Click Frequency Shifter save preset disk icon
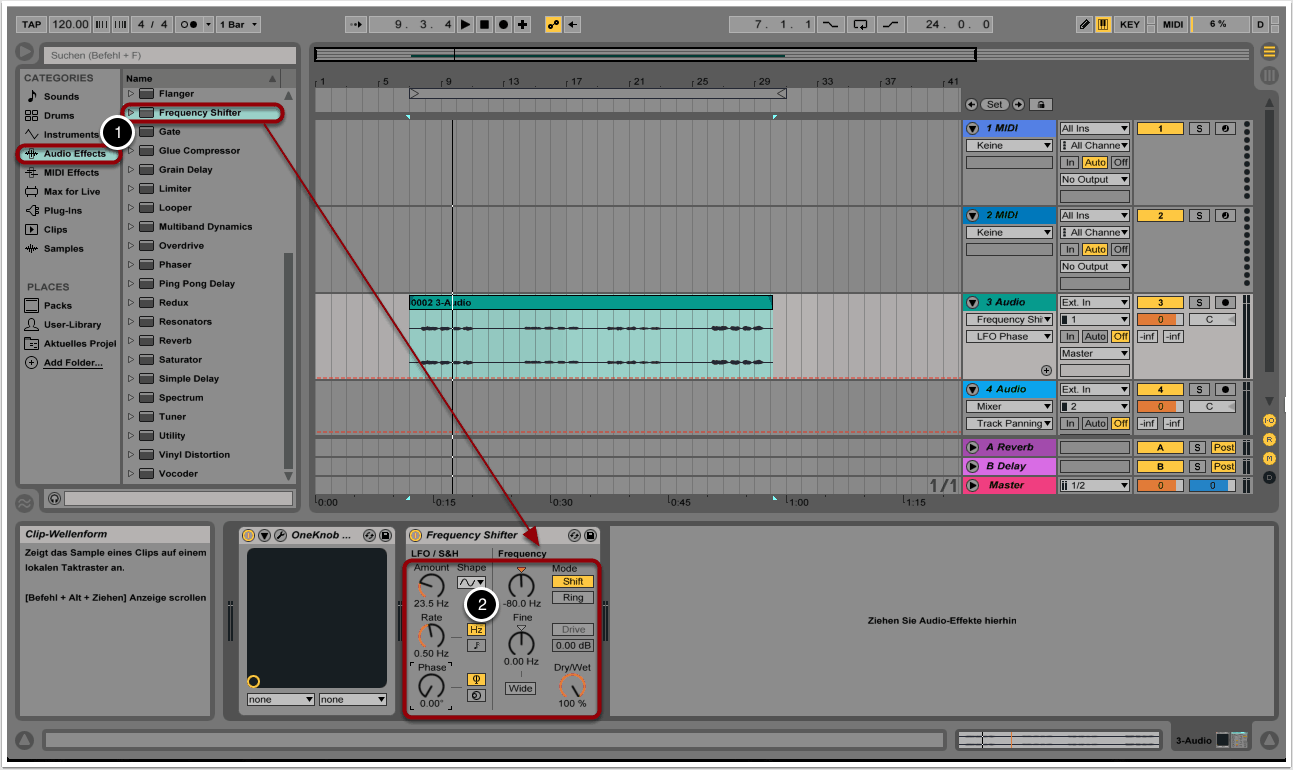 pos(591,535)
